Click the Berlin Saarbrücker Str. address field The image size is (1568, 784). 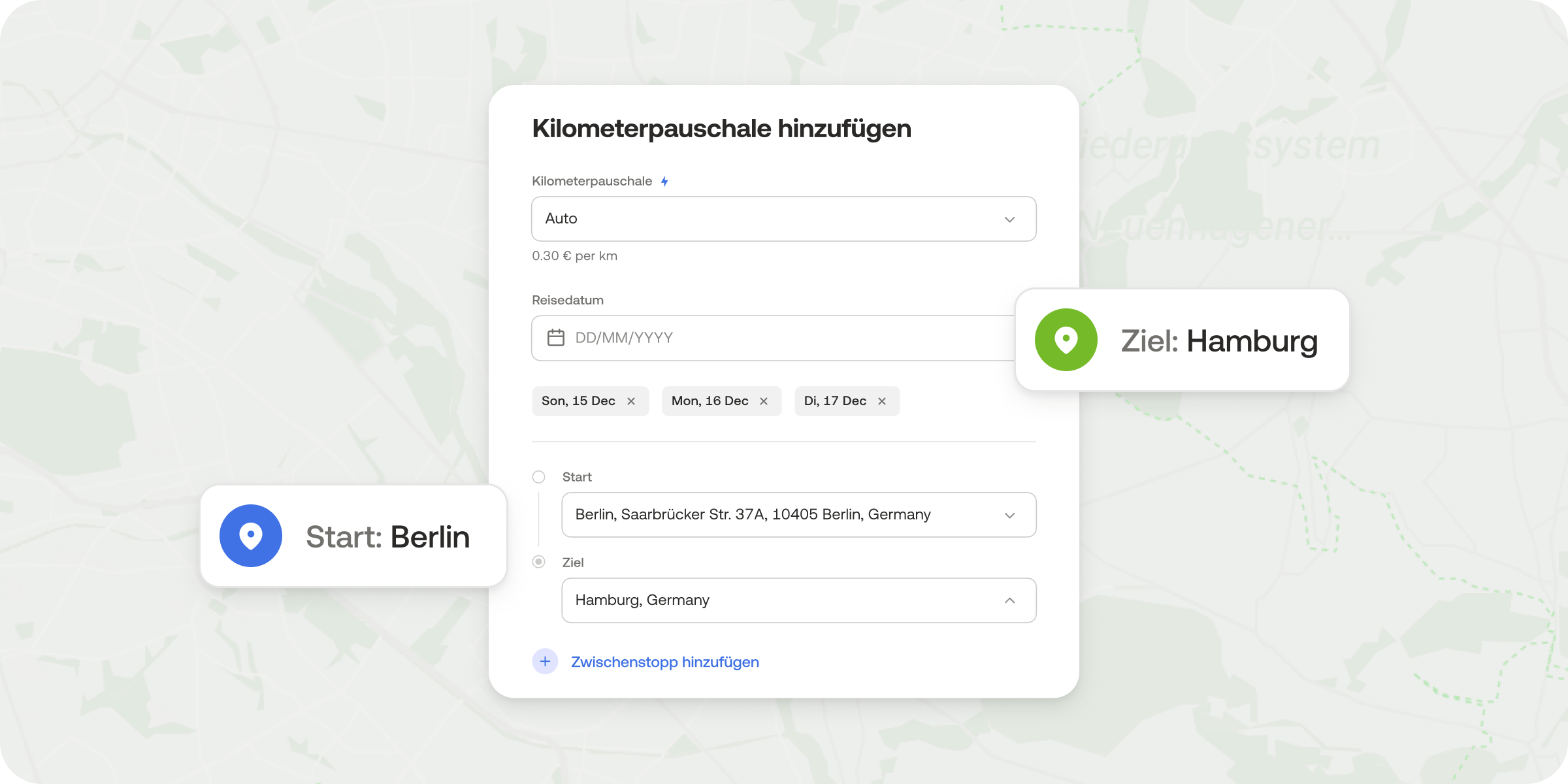point(751,514)
